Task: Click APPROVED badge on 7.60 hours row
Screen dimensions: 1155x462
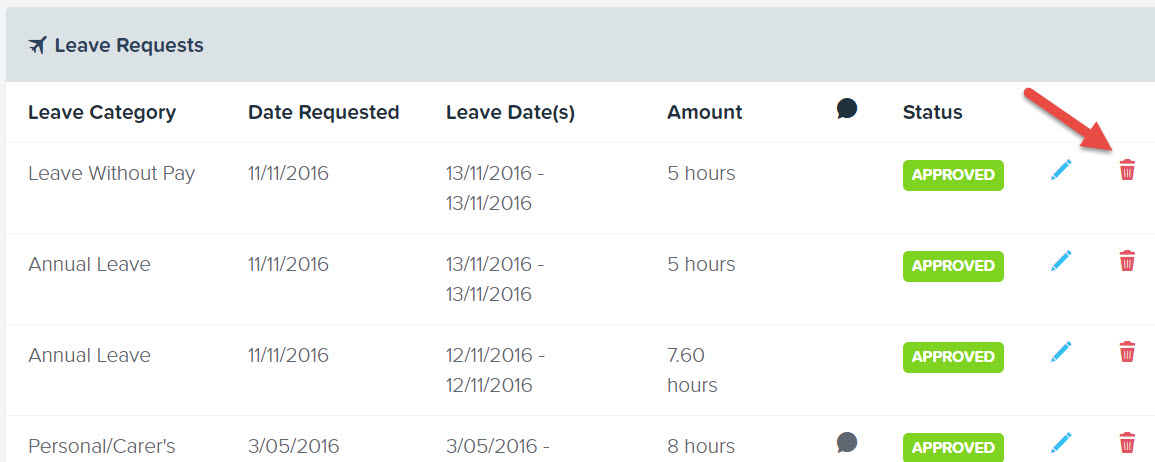Action: [x=953, y=357]
